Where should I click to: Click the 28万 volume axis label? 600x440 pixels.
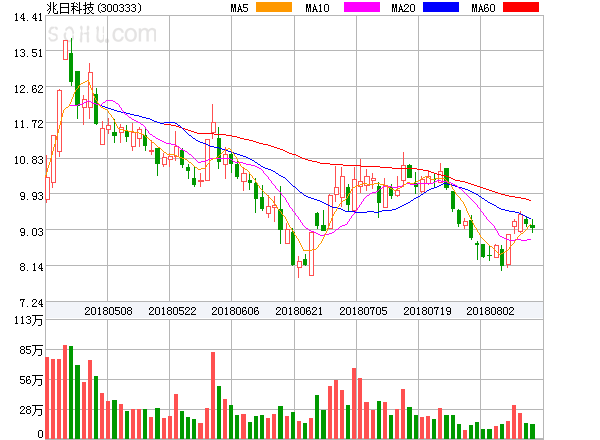pos(31,410)
